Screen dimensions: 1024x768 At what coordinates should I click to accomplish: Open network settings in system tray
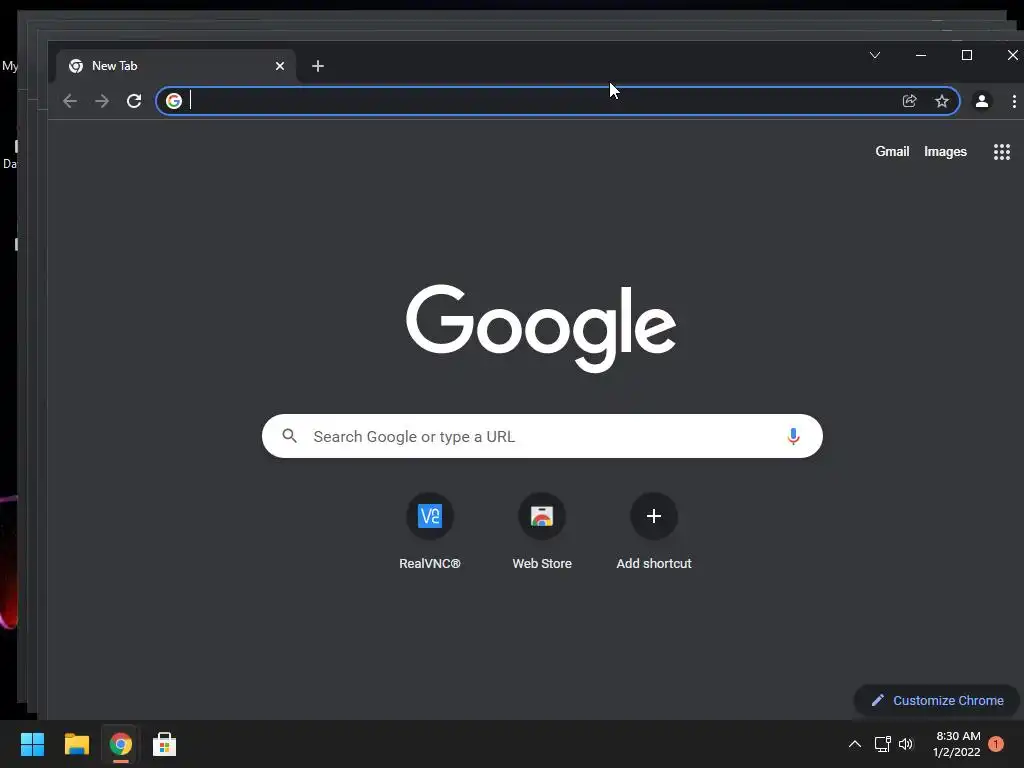(x=883, y=744)
